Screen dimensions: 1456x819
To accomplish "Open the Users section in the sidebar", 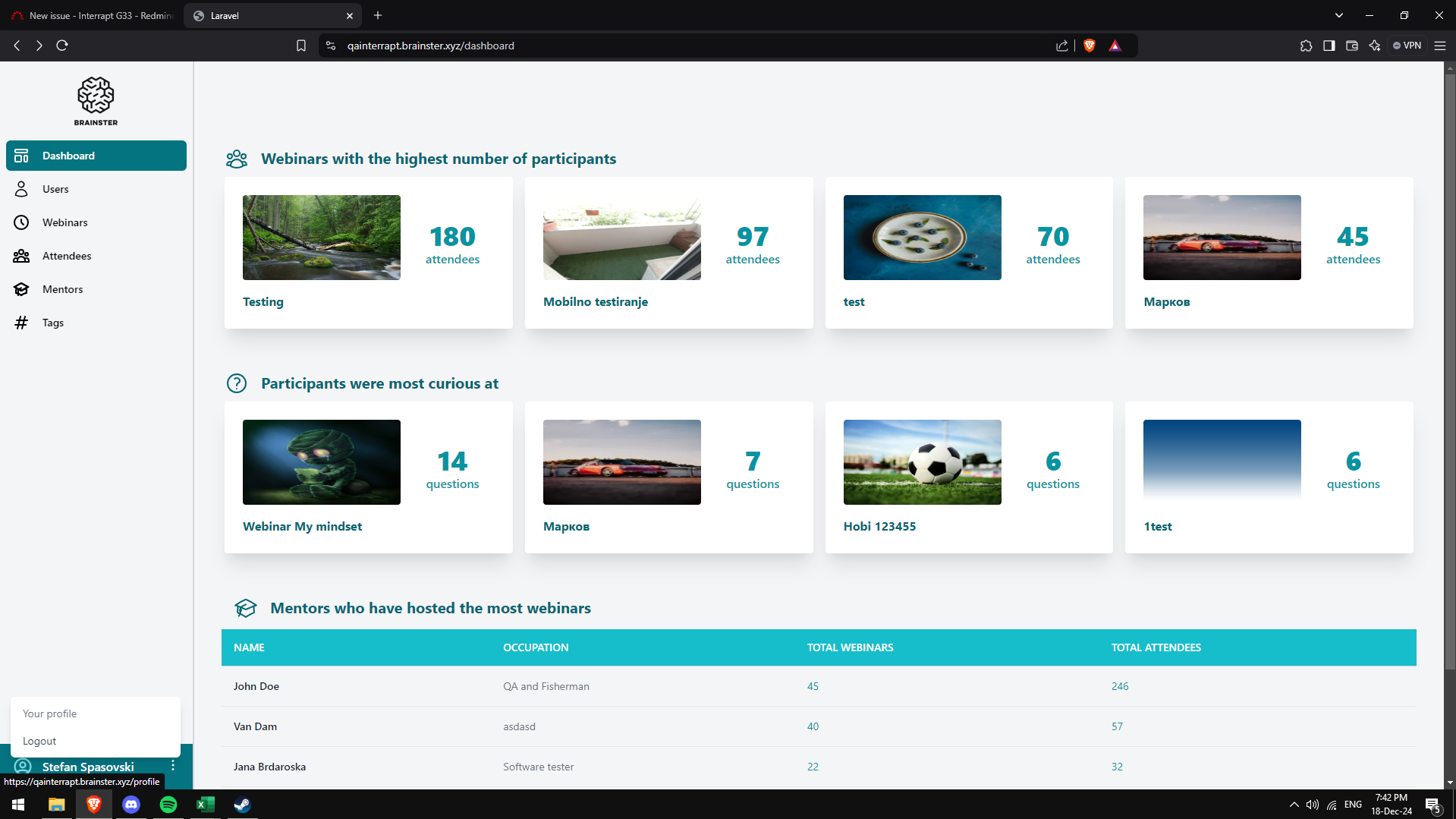I will coord(55,189).
